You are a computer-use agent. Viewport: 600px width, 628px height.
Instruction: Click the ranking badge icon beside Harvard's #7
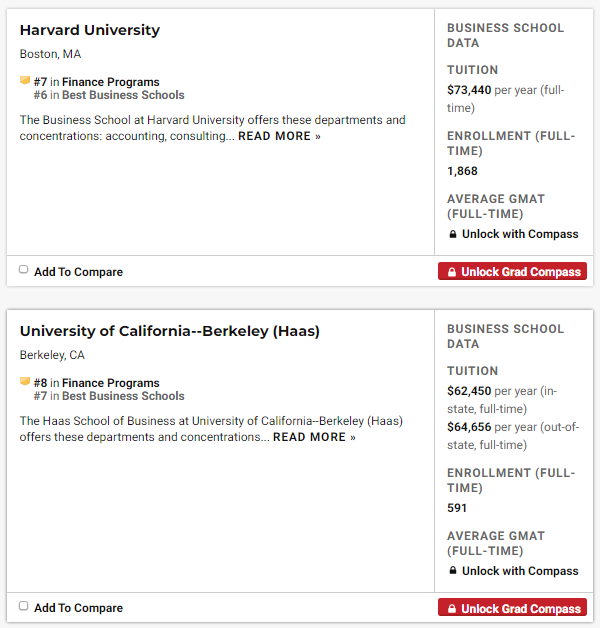pos(25,81)
